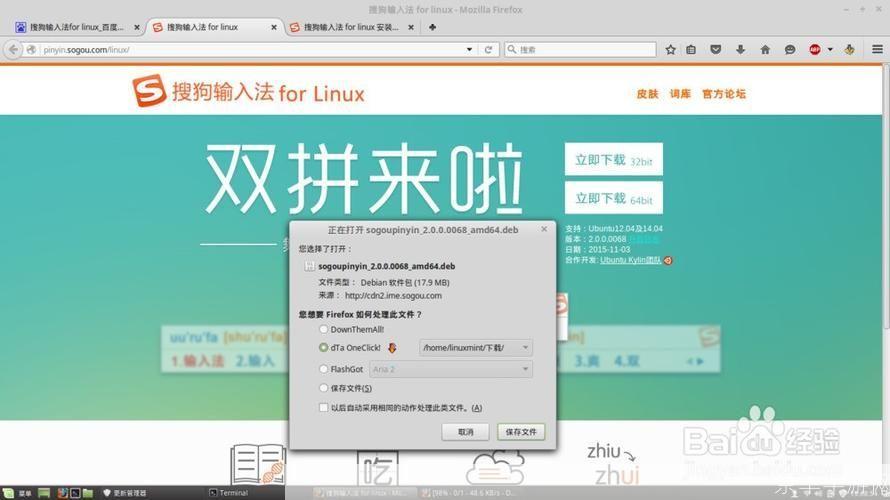The image size is (890, 500).
Task: Open a new tab with plus icon
Action: pos(433,27)
